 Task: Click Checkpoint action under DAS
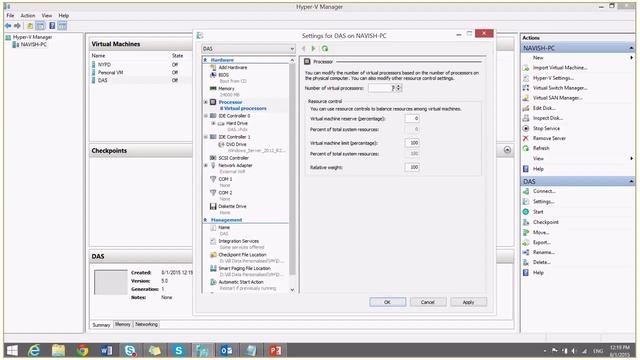pyautogui.click(x=545, y=222)
